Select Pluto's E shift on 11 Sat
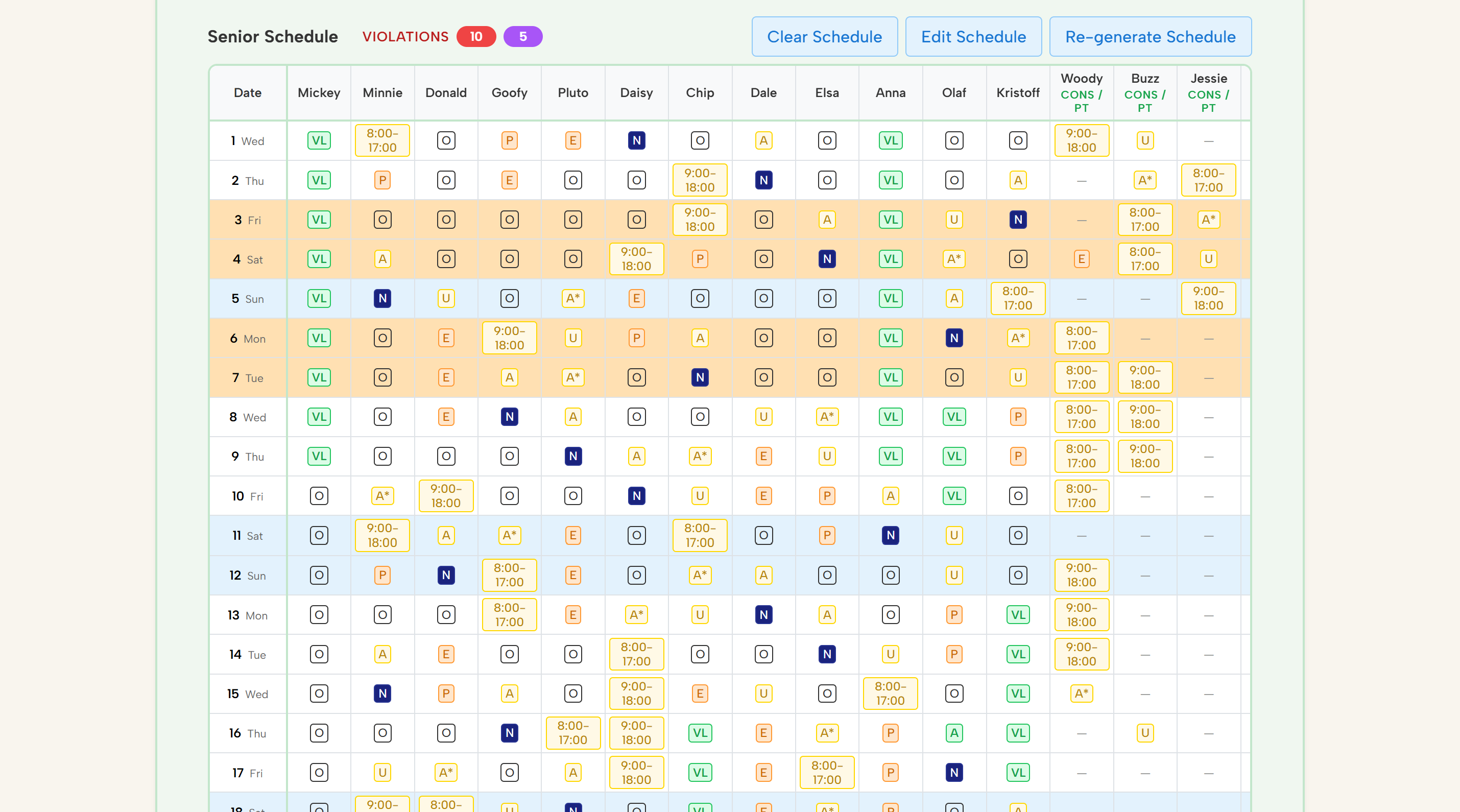The height and width of the screenshot is (812, 1460). tap(573, 535)
